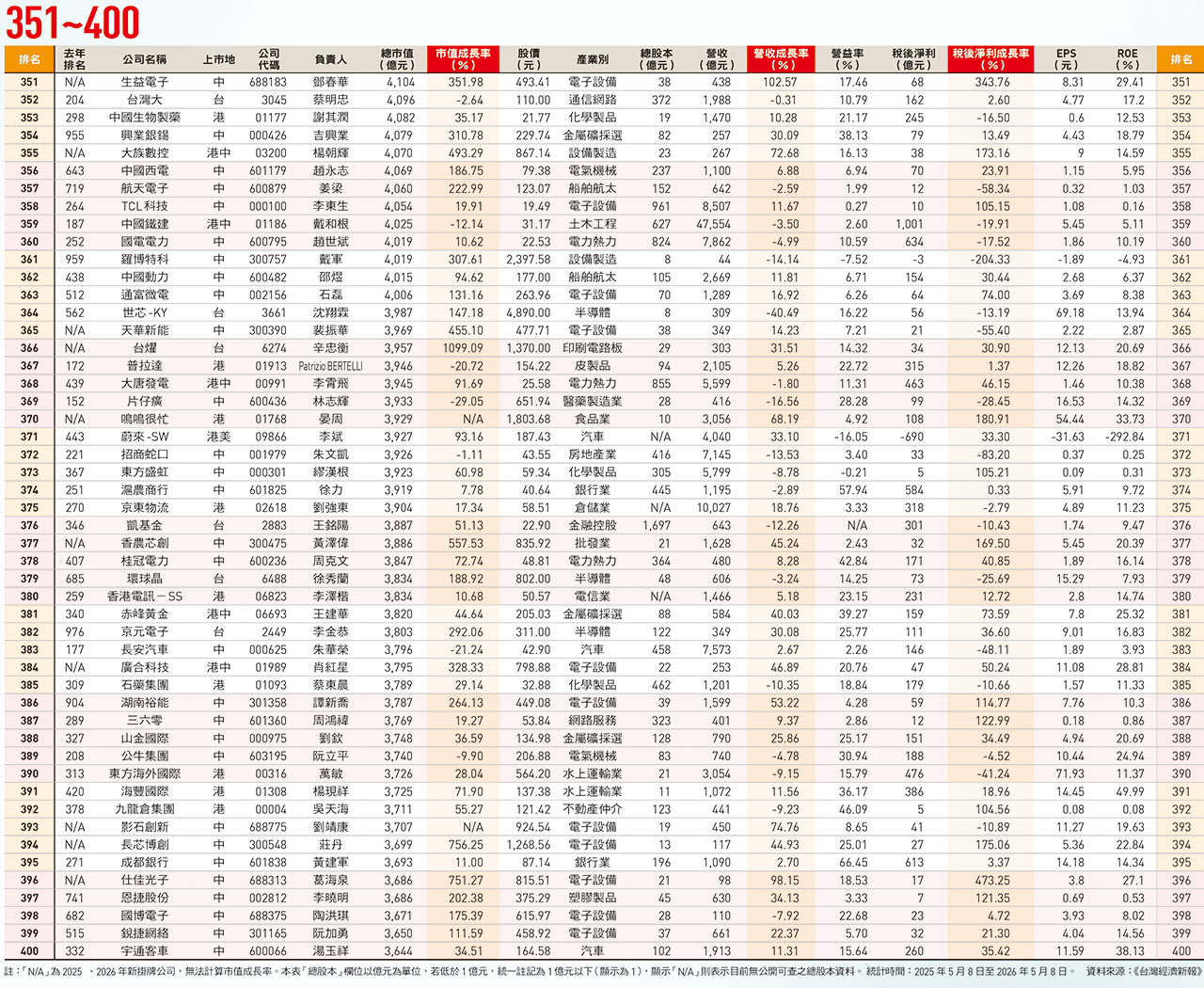1204x988 pixels.
Task: Select company name 世芯-KY
Action: (145, 312)
